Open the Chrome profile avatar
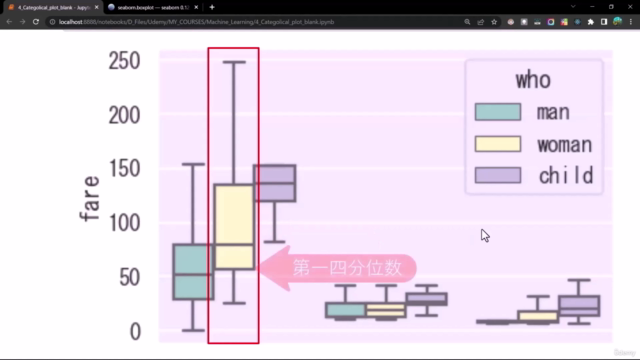This screenshot has width=640, height=360. tap(618, 22)
